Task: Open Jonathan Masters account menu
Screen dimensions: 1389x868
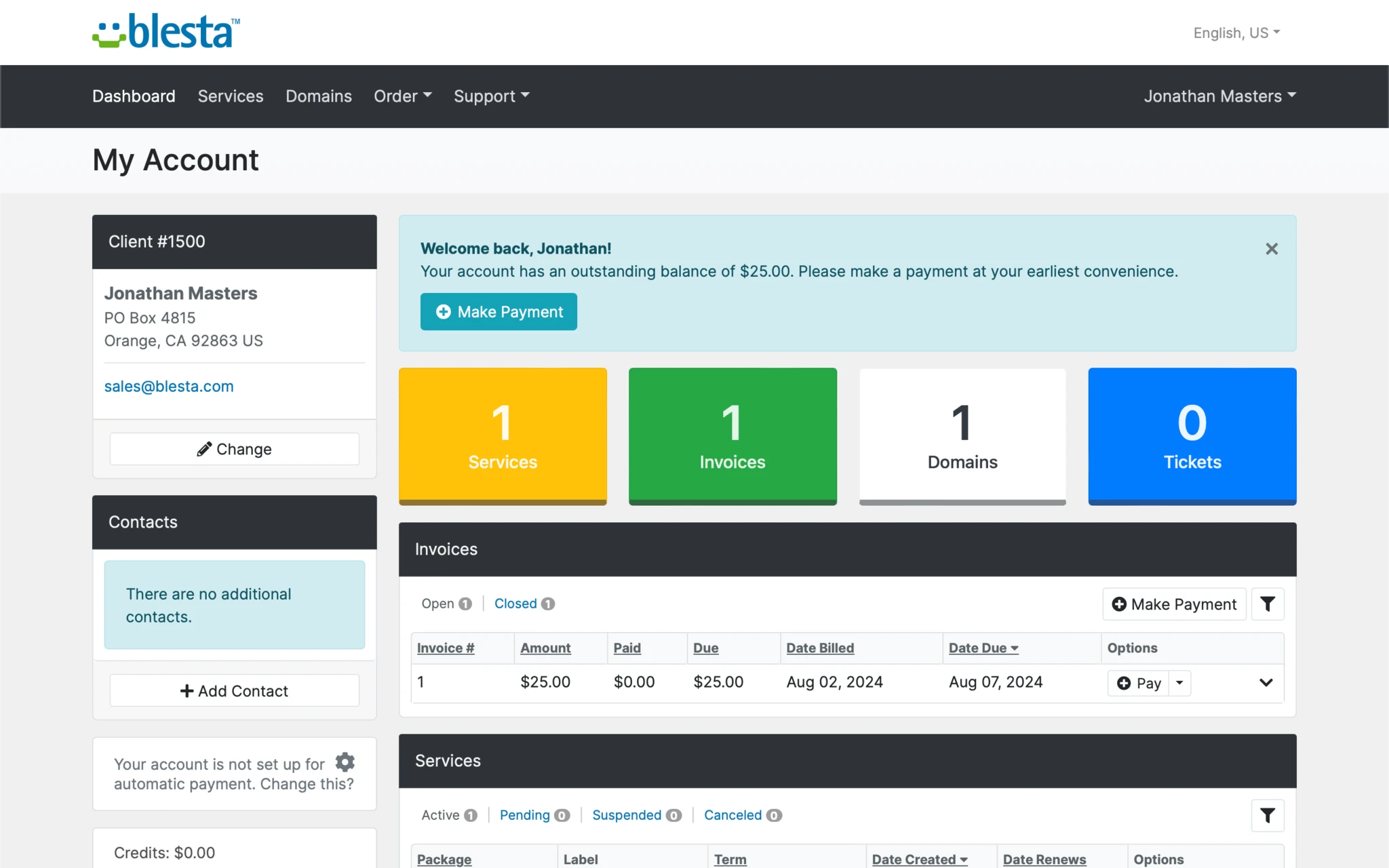Action: coord(1219,96)
